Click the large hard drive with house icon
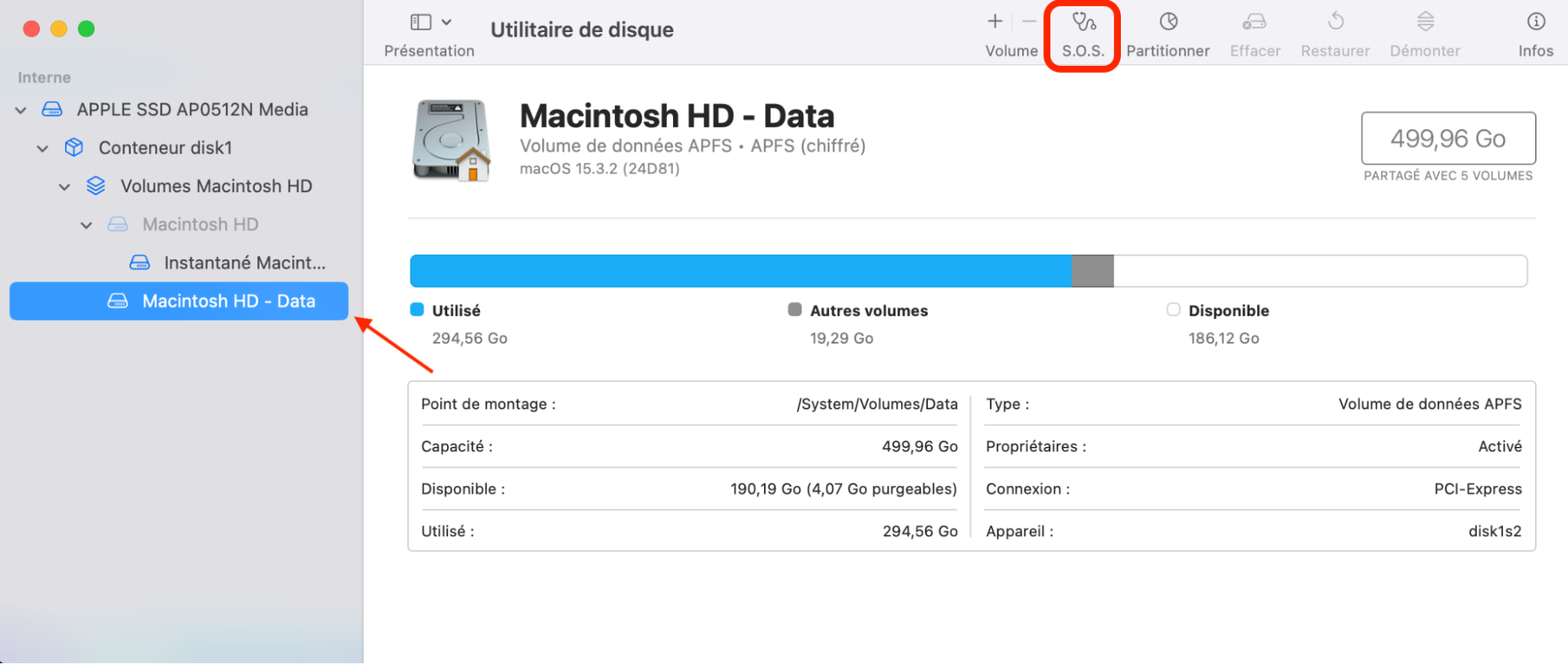The image size is (1568, 664). (x=452, y=140)
